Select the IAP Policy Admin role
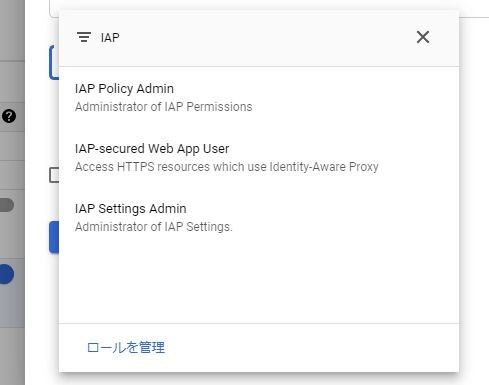The image size is (489, 385). point(259,97)
